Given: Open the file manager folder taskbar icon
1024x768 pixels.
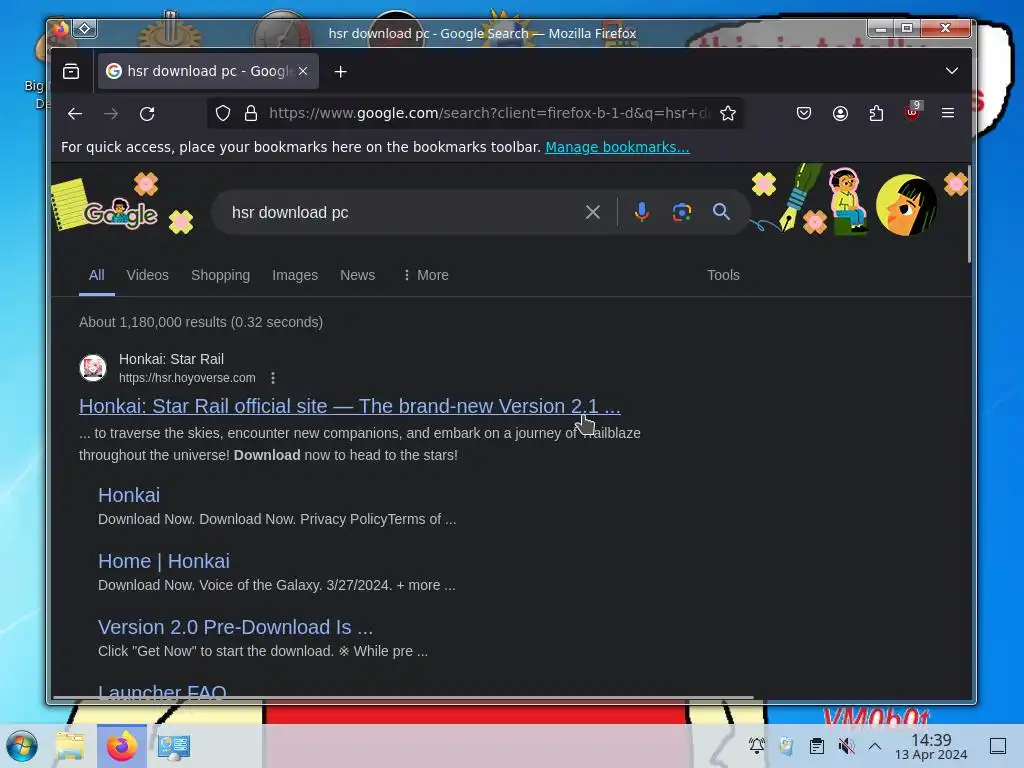Looking at the screenshot, I should click(x=70, y=746).
